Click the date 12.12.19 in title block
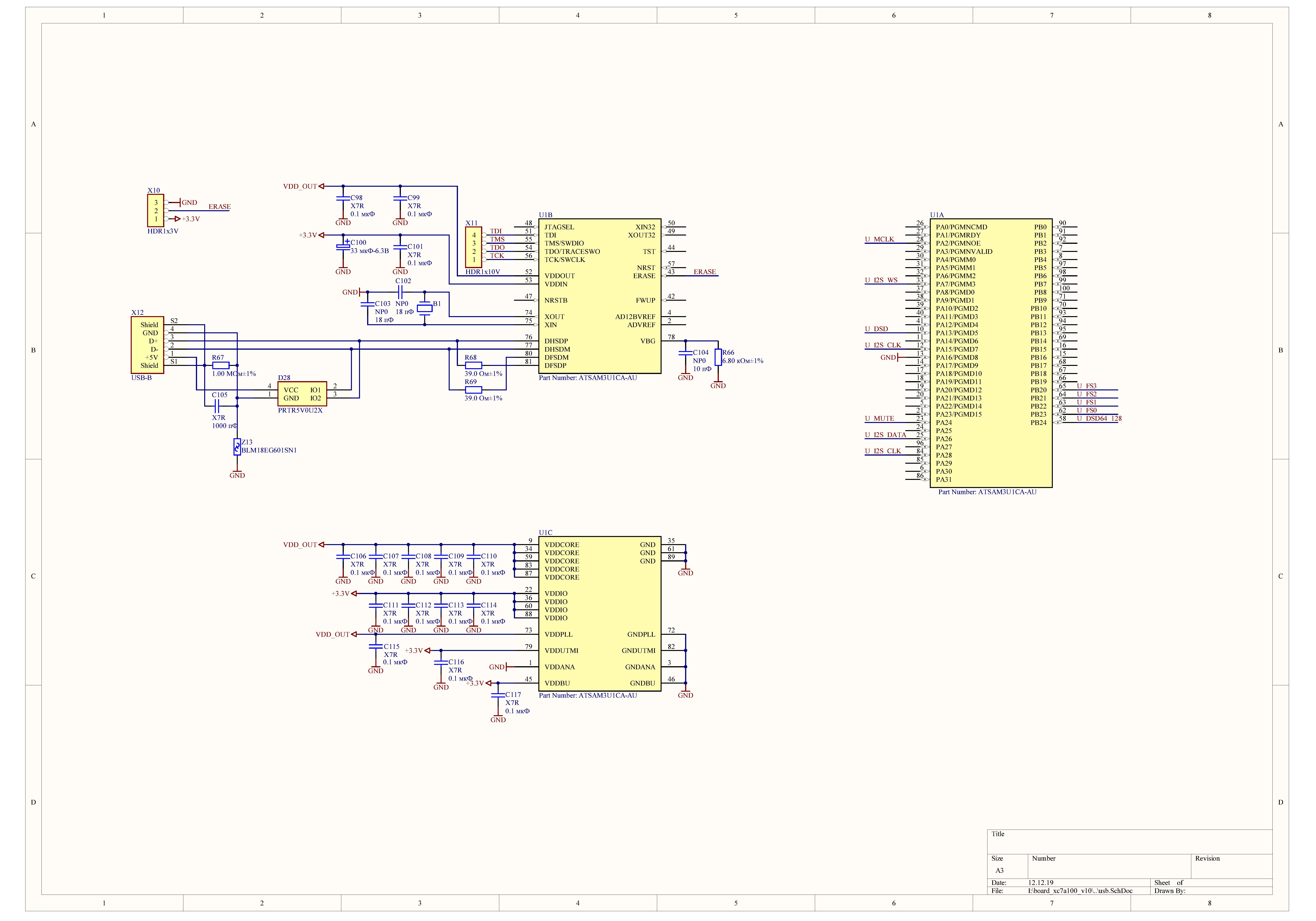This screenshot has width=1316, height=921. (x=1041, y=883)
